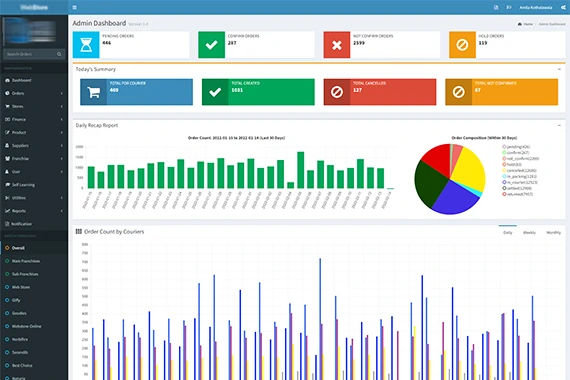Click the search magnifier in Search Orders
Screen dimensions: 570x380
[x=59, y=54]
